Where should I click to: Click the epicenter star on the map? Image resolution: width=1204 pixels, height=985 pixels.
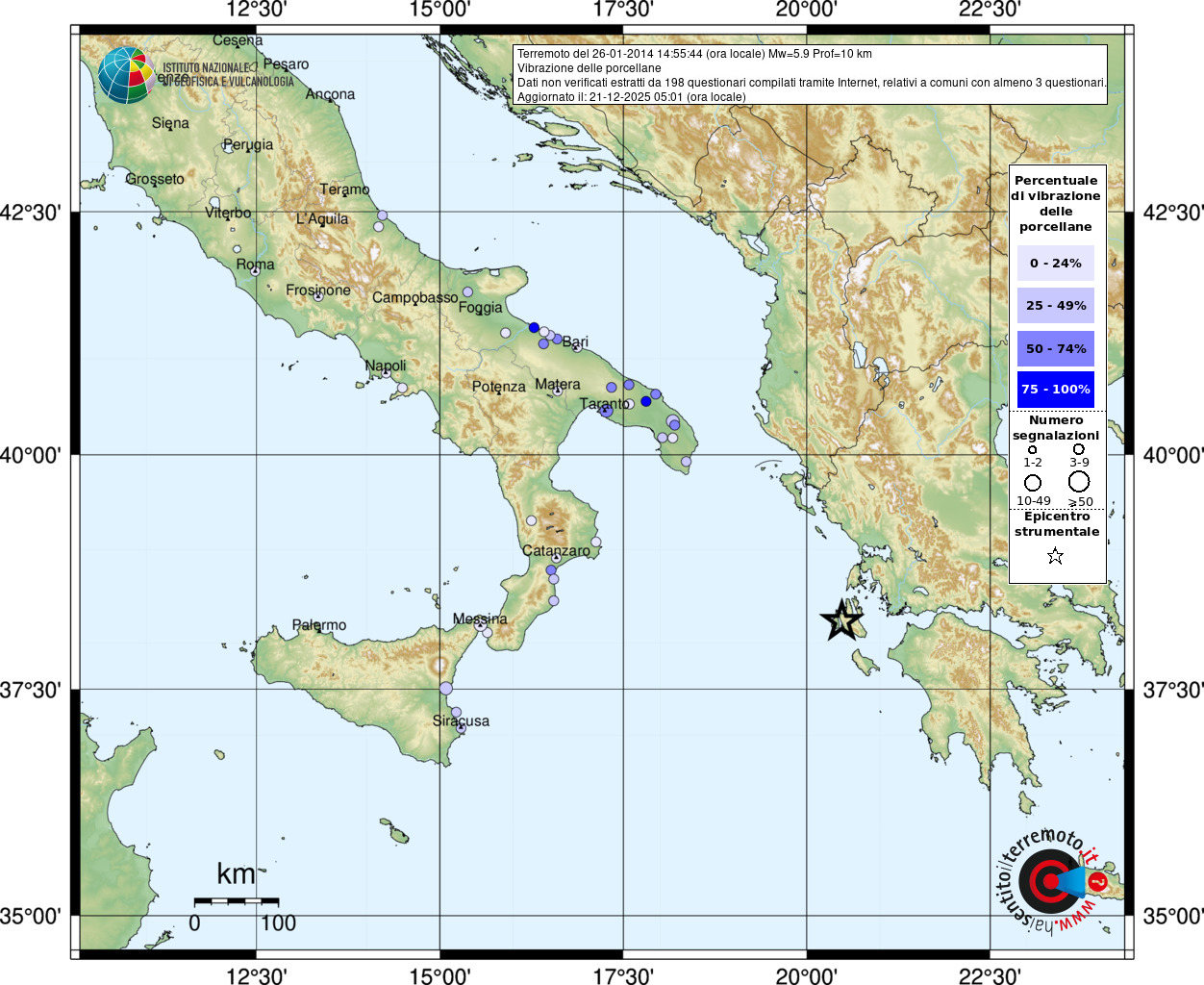841,620
